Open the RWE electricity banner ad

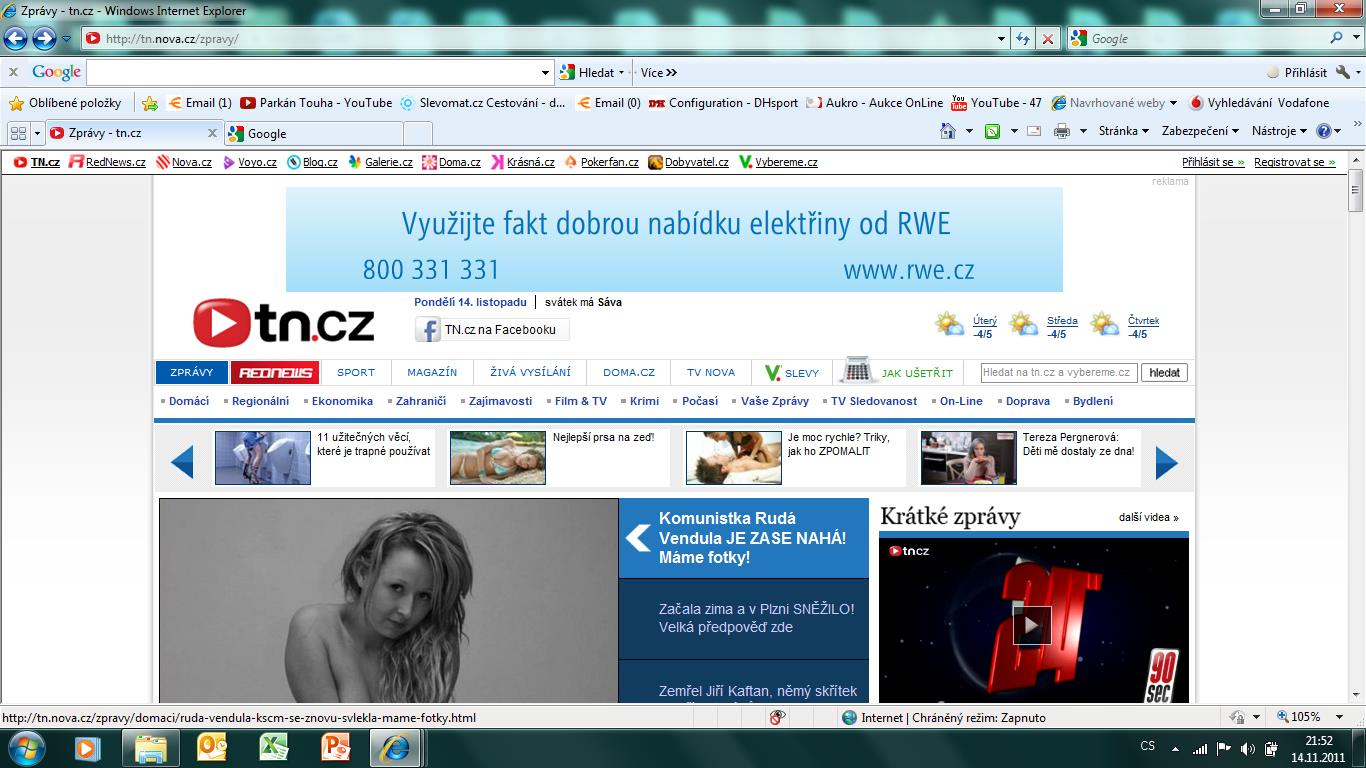point(674,240)
